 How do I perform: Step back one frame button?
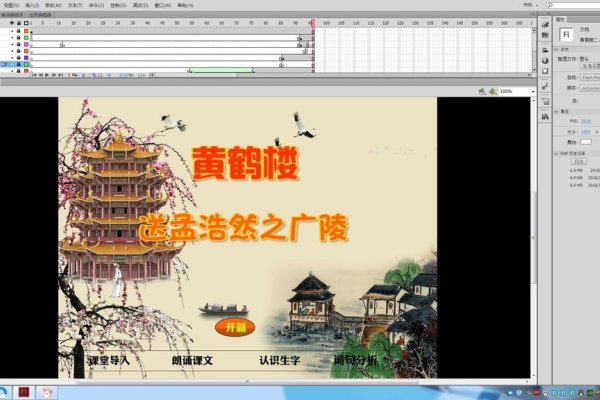point(41,75)
